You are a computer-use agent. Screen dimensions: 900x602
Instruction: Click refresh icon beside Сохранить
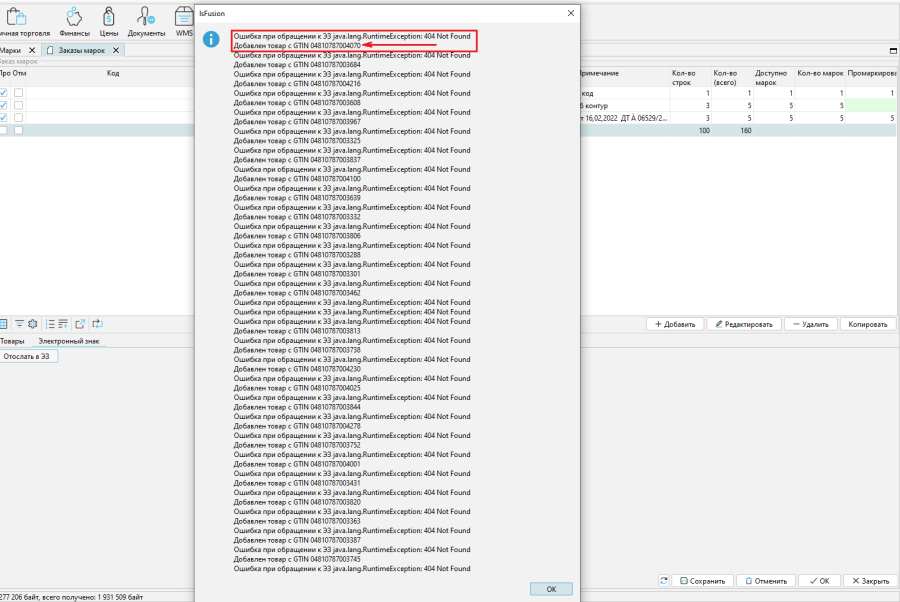pos(663,581)
